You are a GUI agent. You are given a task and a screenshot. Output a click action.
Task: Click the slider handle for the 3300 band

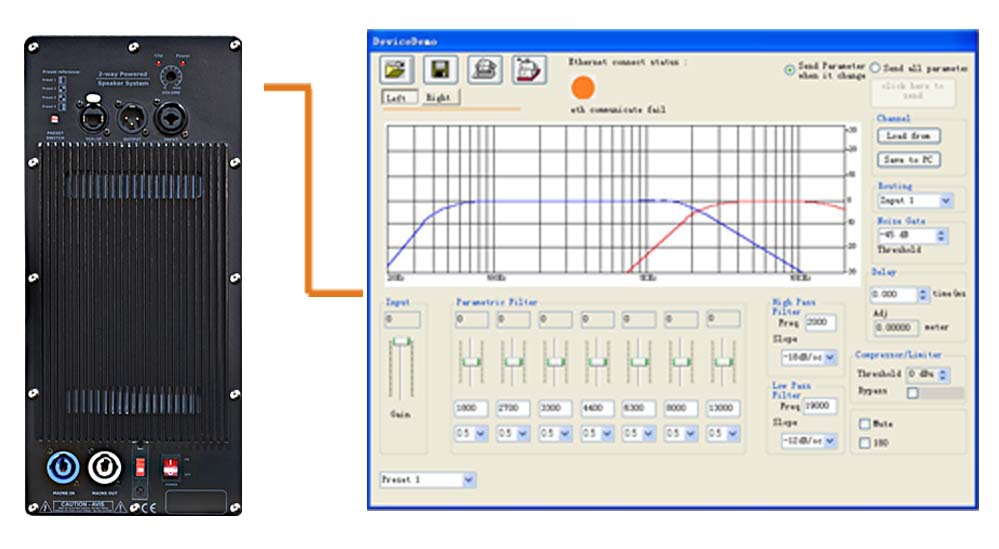(x=555, y=361)
